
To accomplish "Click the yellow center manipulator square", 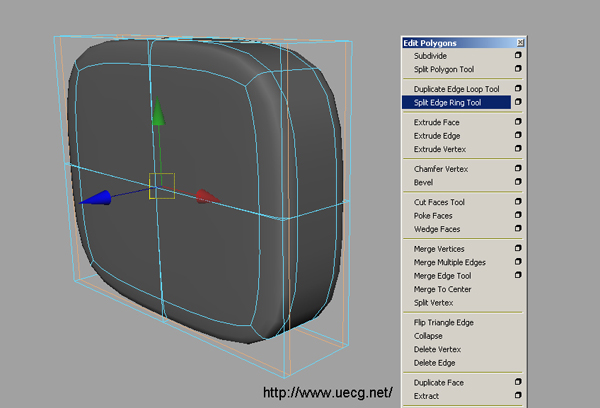I will 162,186.
